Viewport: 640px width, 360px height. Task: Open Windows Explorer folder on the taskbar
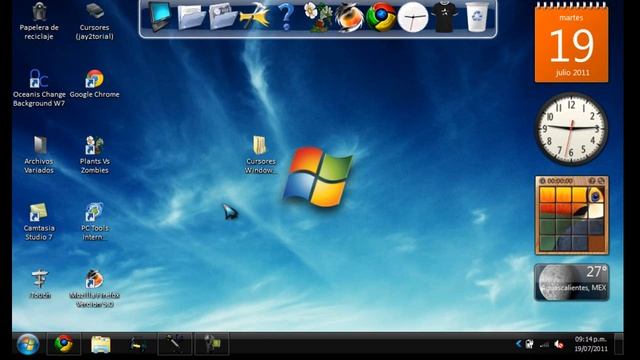pos(100,344)
